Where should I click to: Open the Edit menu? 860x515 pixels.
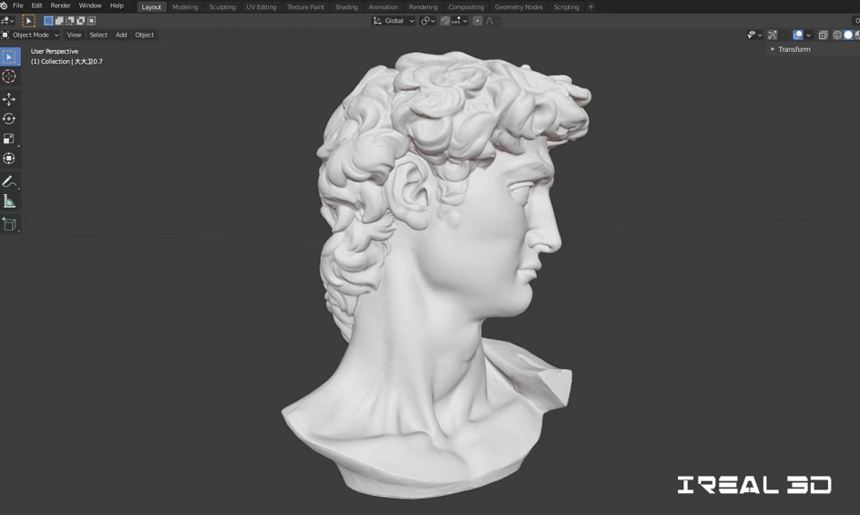pos(37,5)
